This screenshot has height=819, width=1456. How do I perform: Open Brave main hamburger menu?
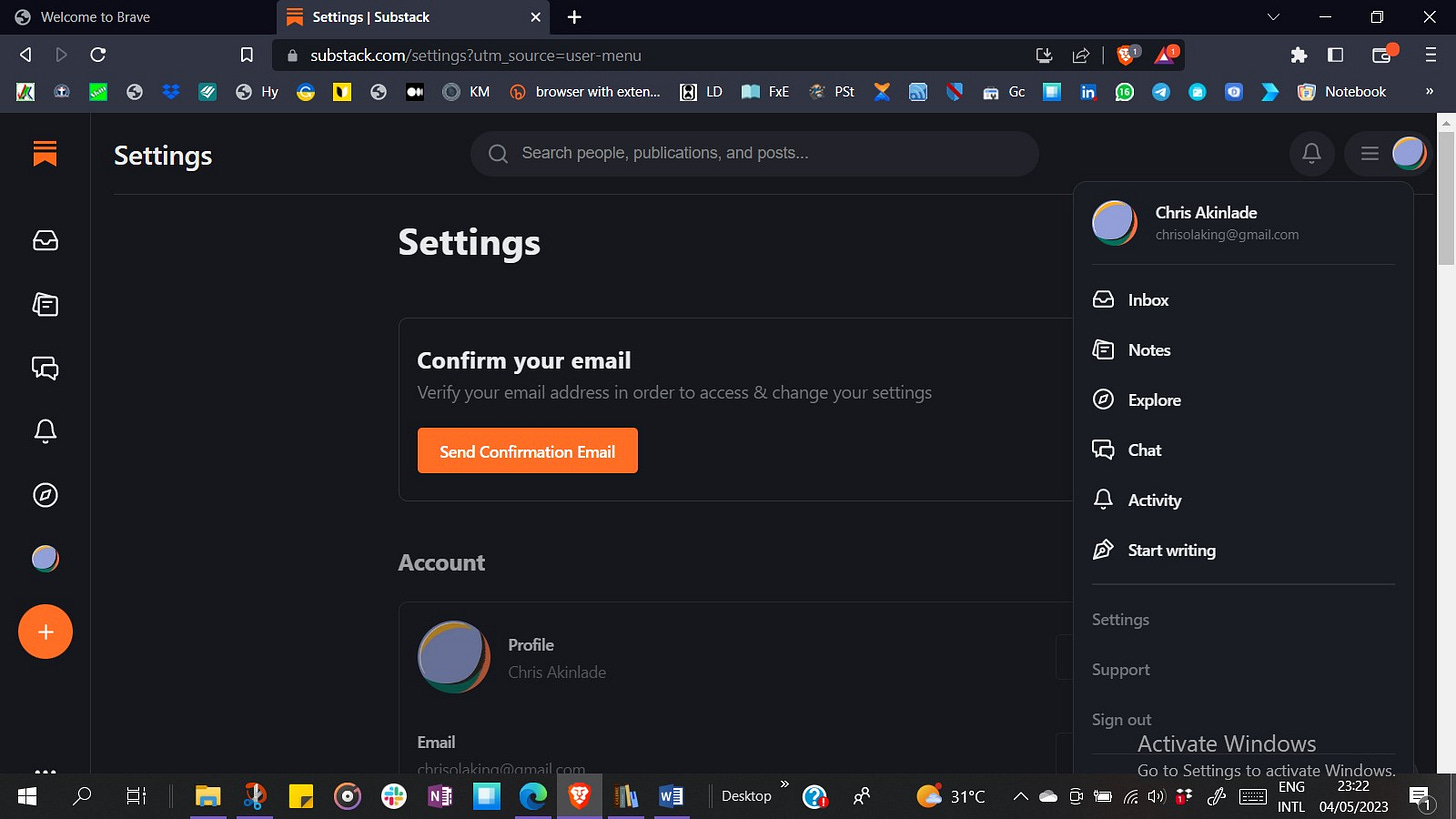pos(1430,55)
